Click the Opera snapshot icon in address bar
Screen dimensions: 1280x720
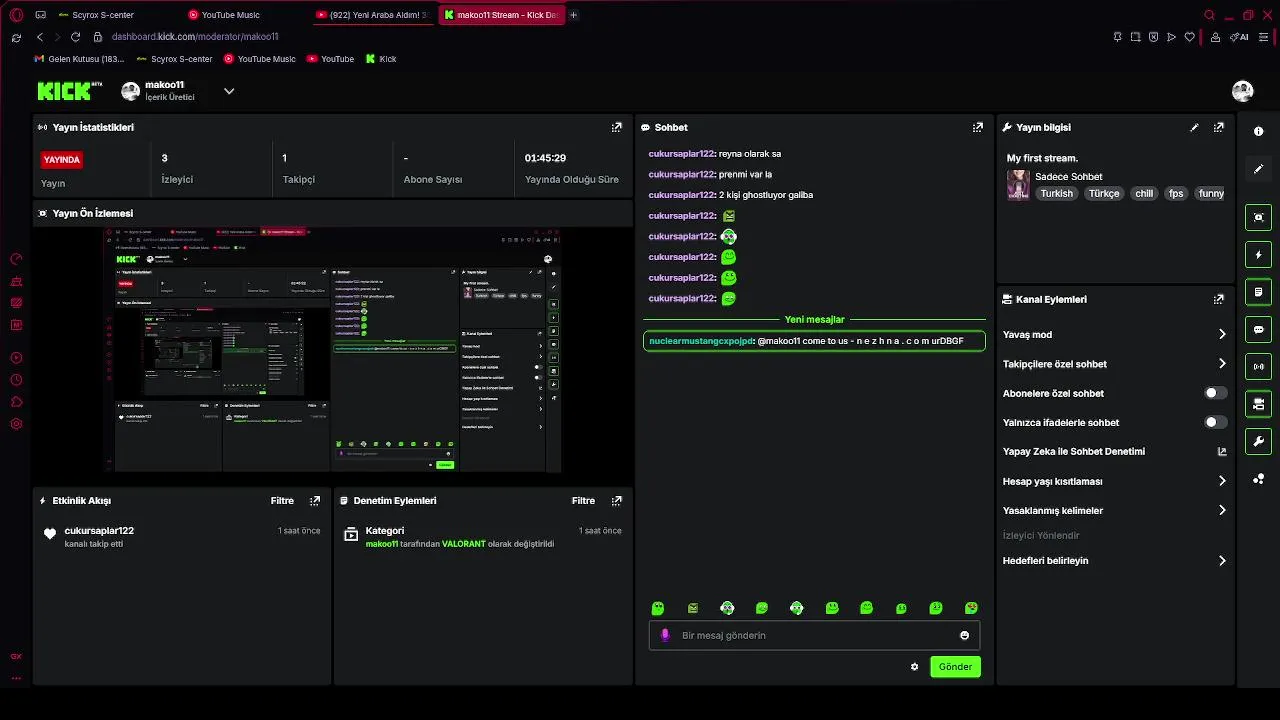pos(1136,37)
